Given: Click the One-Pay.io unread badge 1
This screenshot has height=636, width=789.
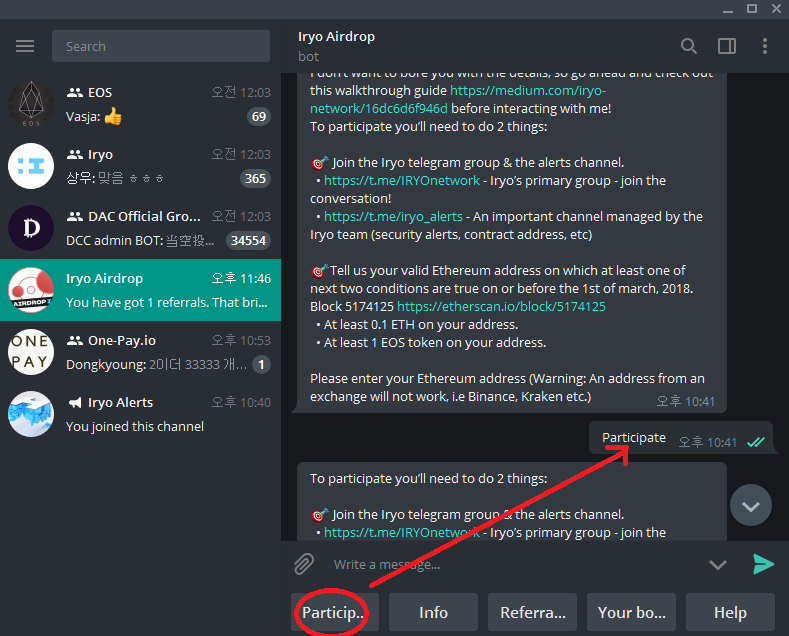Looking at the screenshot, I should (261, 364).
